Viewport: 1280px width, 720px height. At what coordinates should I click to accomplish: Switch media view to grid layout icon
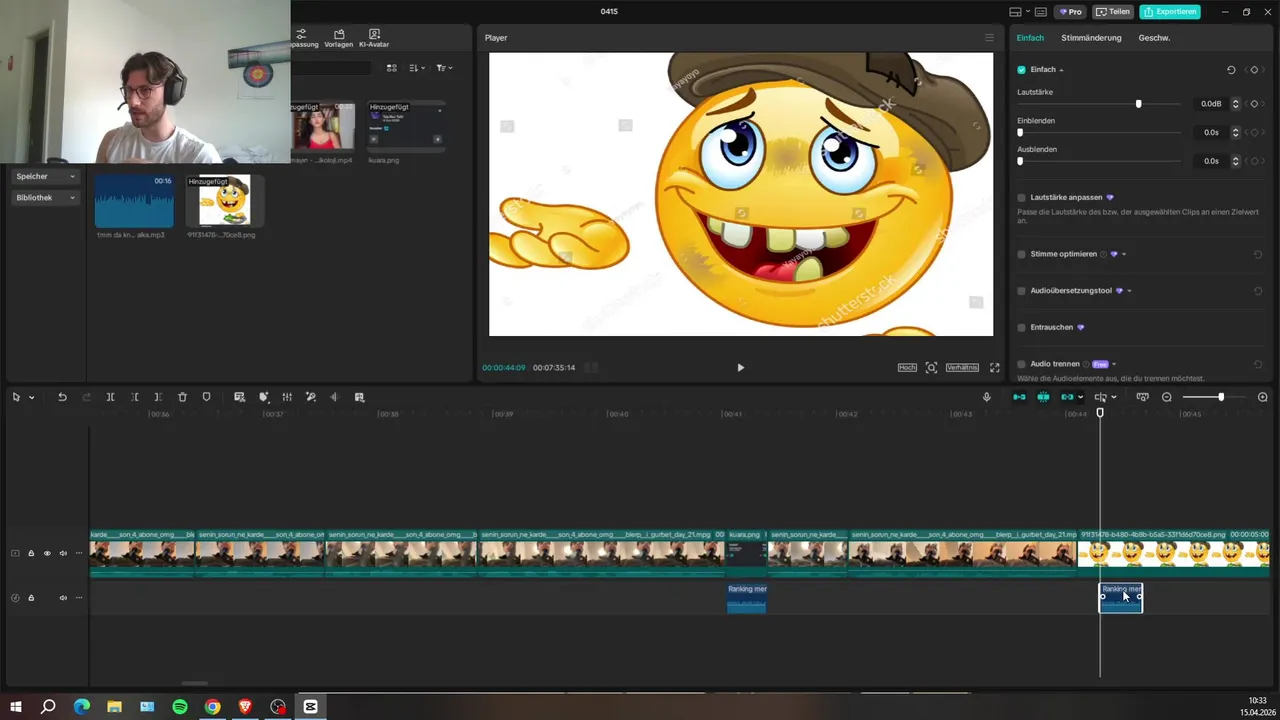click(x=391, y=68)
